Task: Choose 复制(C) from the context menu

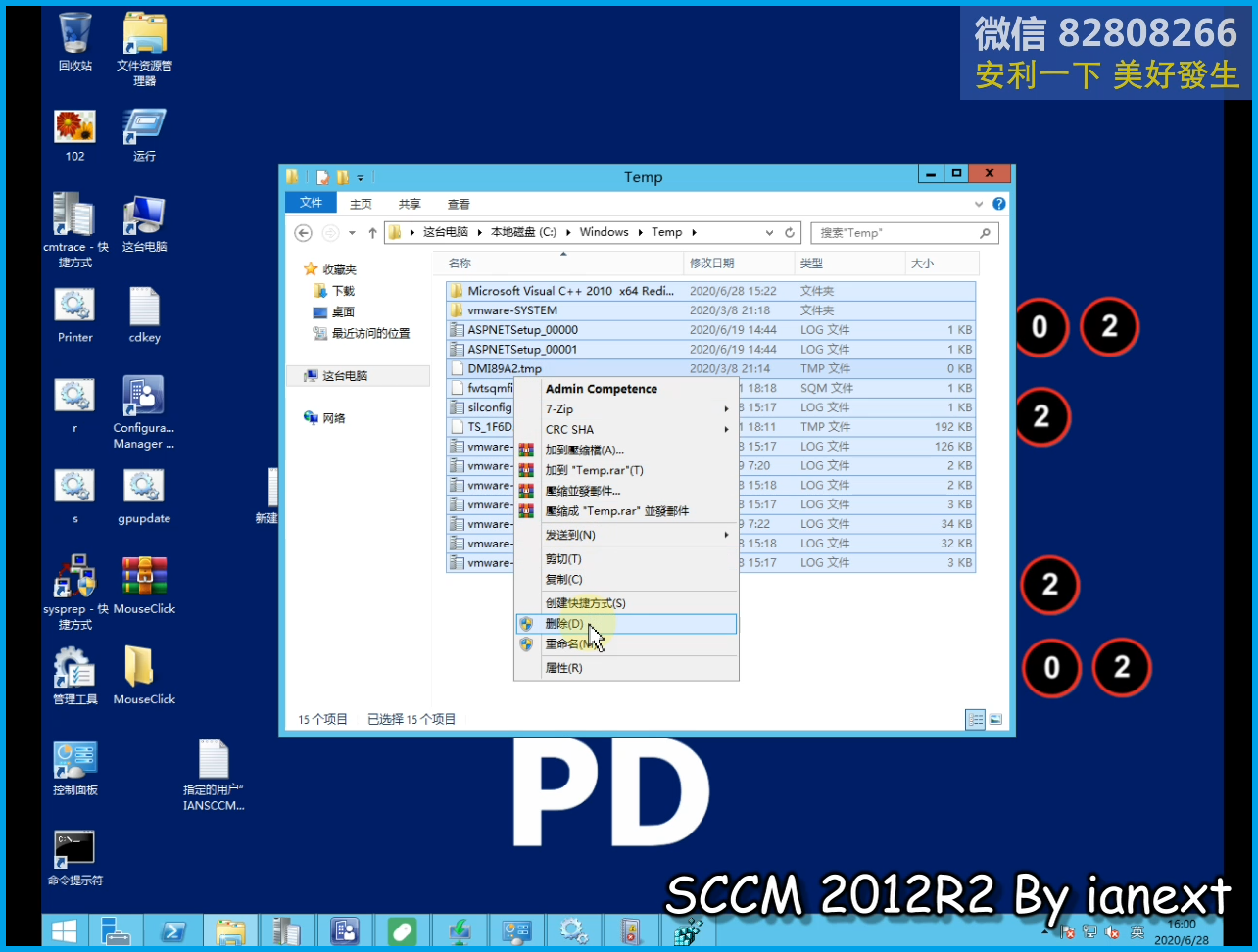Action: click(626, 579)
